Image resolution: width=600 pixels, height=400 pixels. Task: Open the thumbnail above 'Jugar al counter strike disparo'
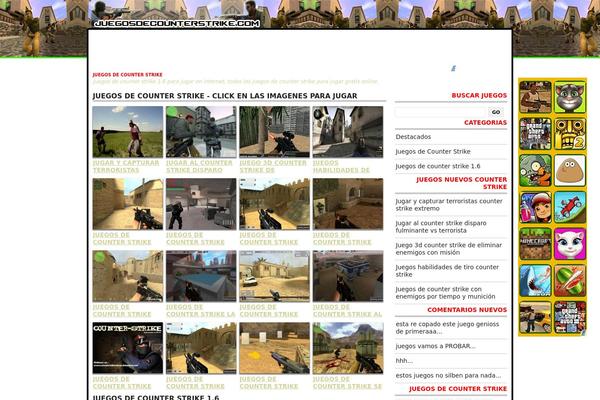pos(201,132)
